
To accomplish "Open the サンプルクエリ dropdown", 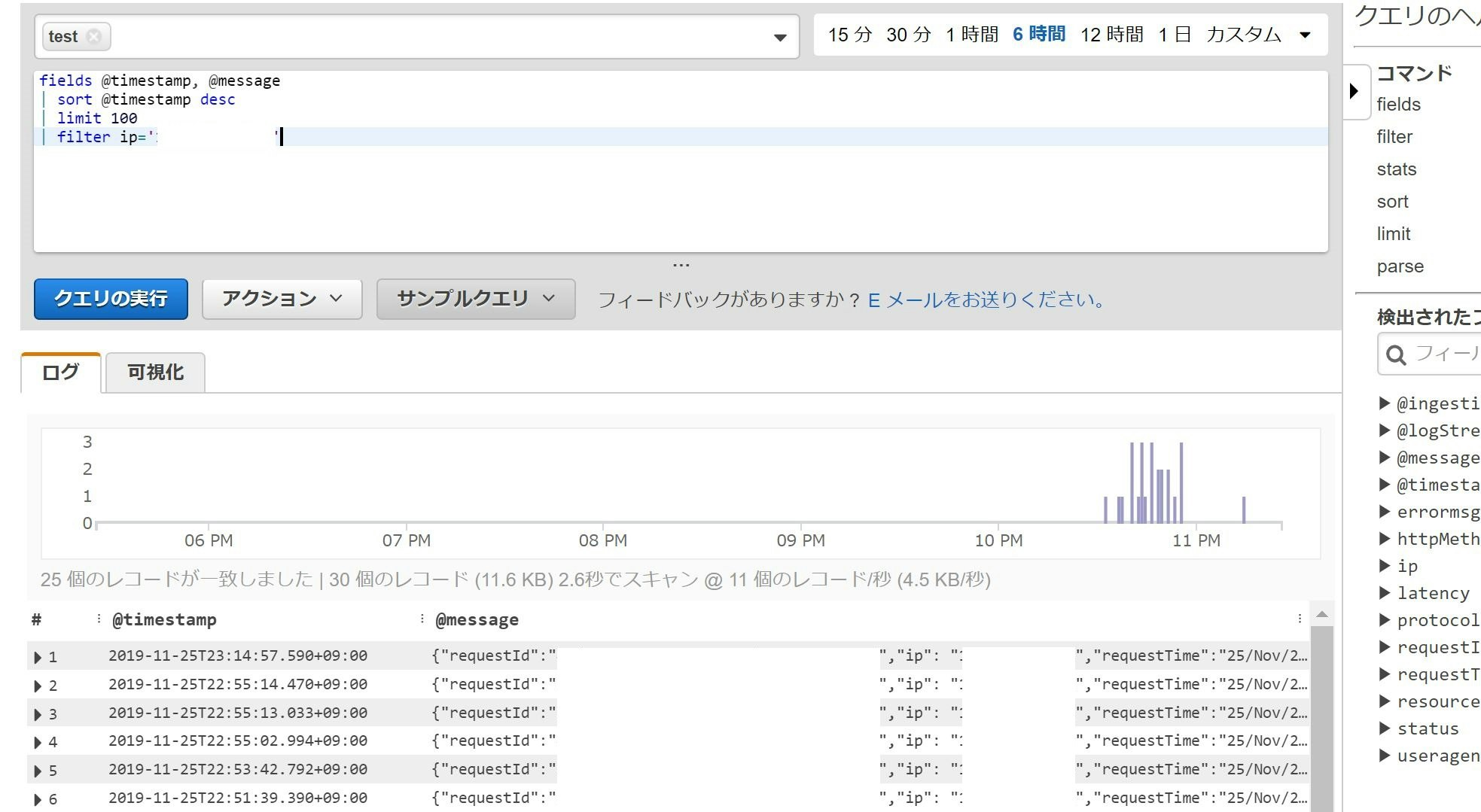I will pos(476,299).
